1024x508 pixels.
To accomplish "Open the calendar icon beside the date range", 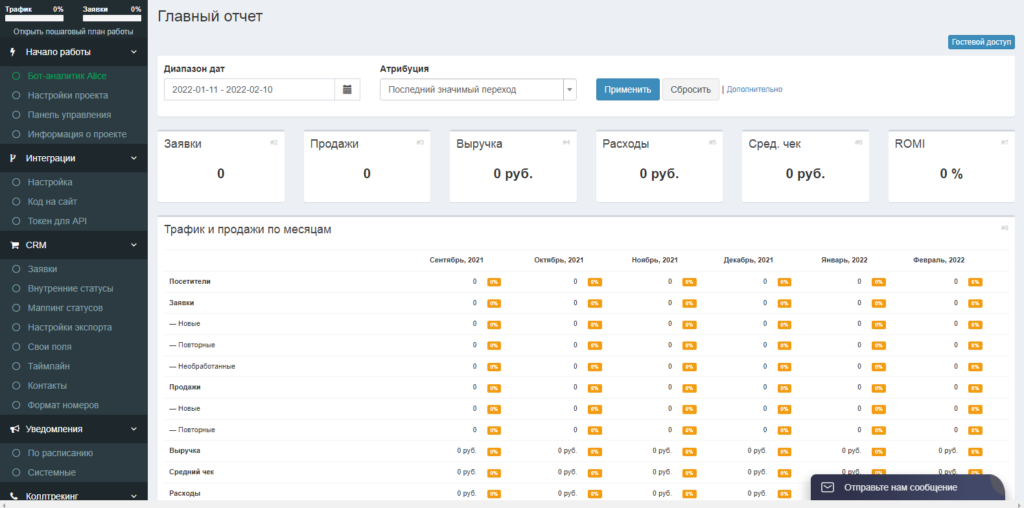I will click(347, 89).
